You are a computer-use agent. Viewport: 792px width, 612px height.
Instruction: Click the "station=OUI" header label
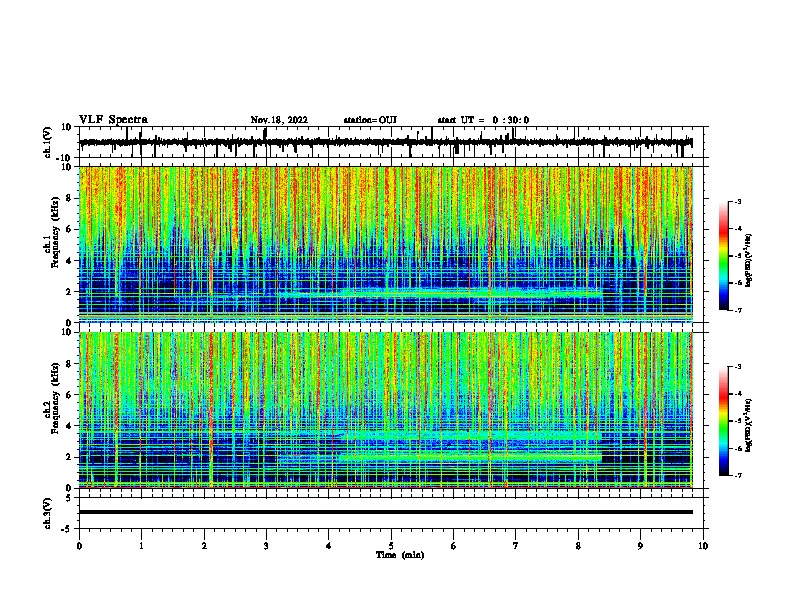(x=370, y=120)
